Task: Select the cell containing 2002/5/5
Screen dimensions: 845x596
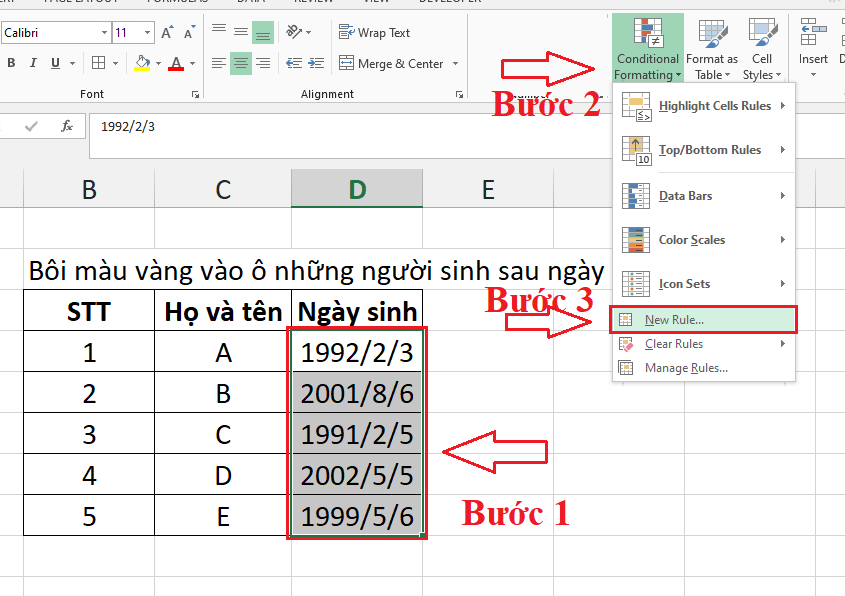Action: coord(357,475)
